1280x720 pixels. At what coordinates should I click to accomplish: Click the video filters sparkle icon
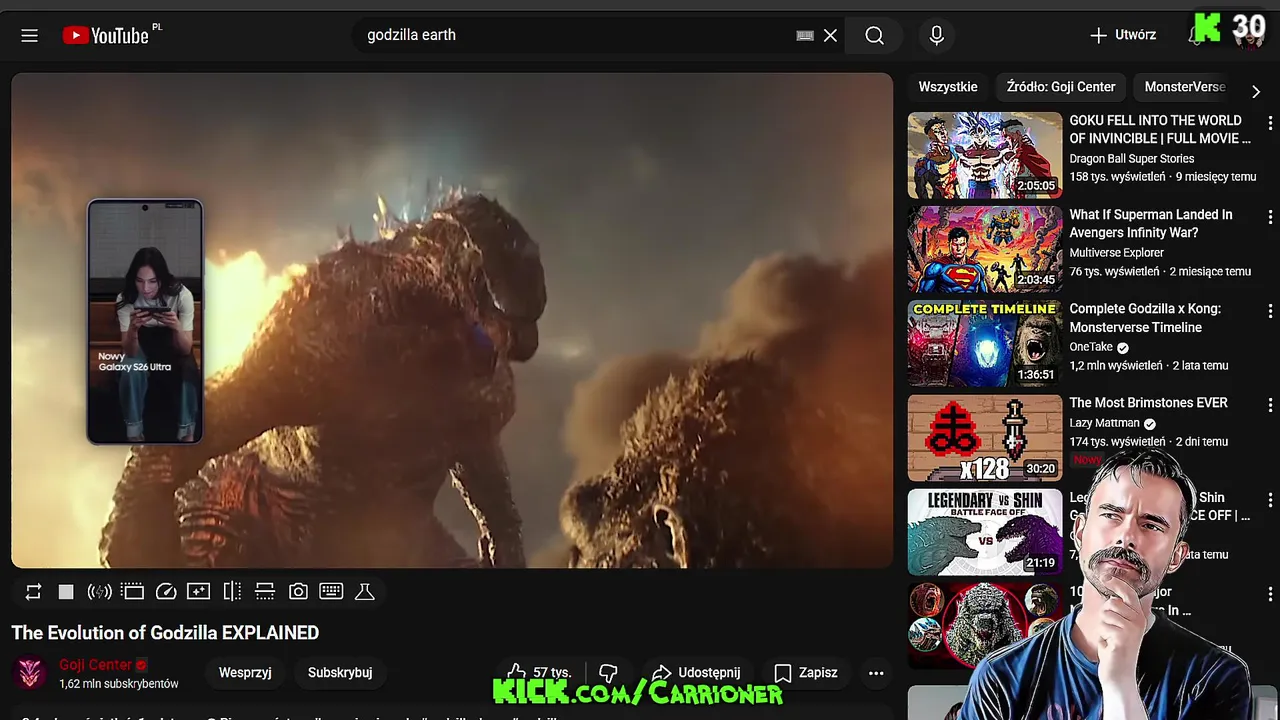coord(199,592)
